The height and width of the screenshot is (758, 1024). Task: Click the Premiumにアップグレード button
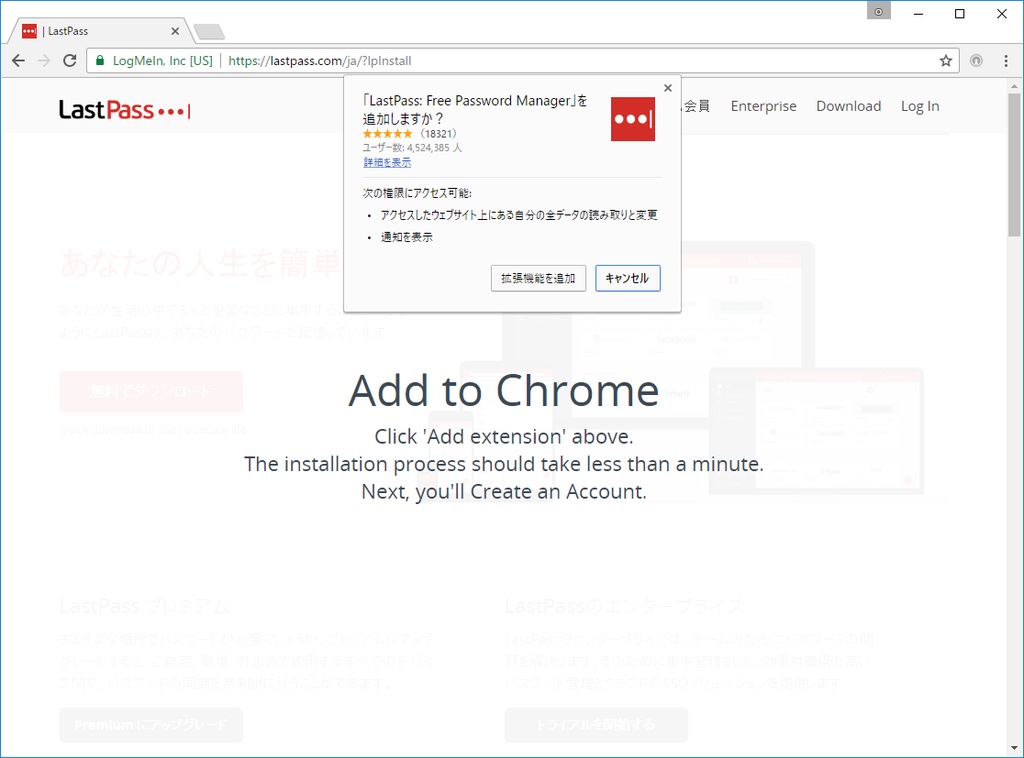click(152, 725)
